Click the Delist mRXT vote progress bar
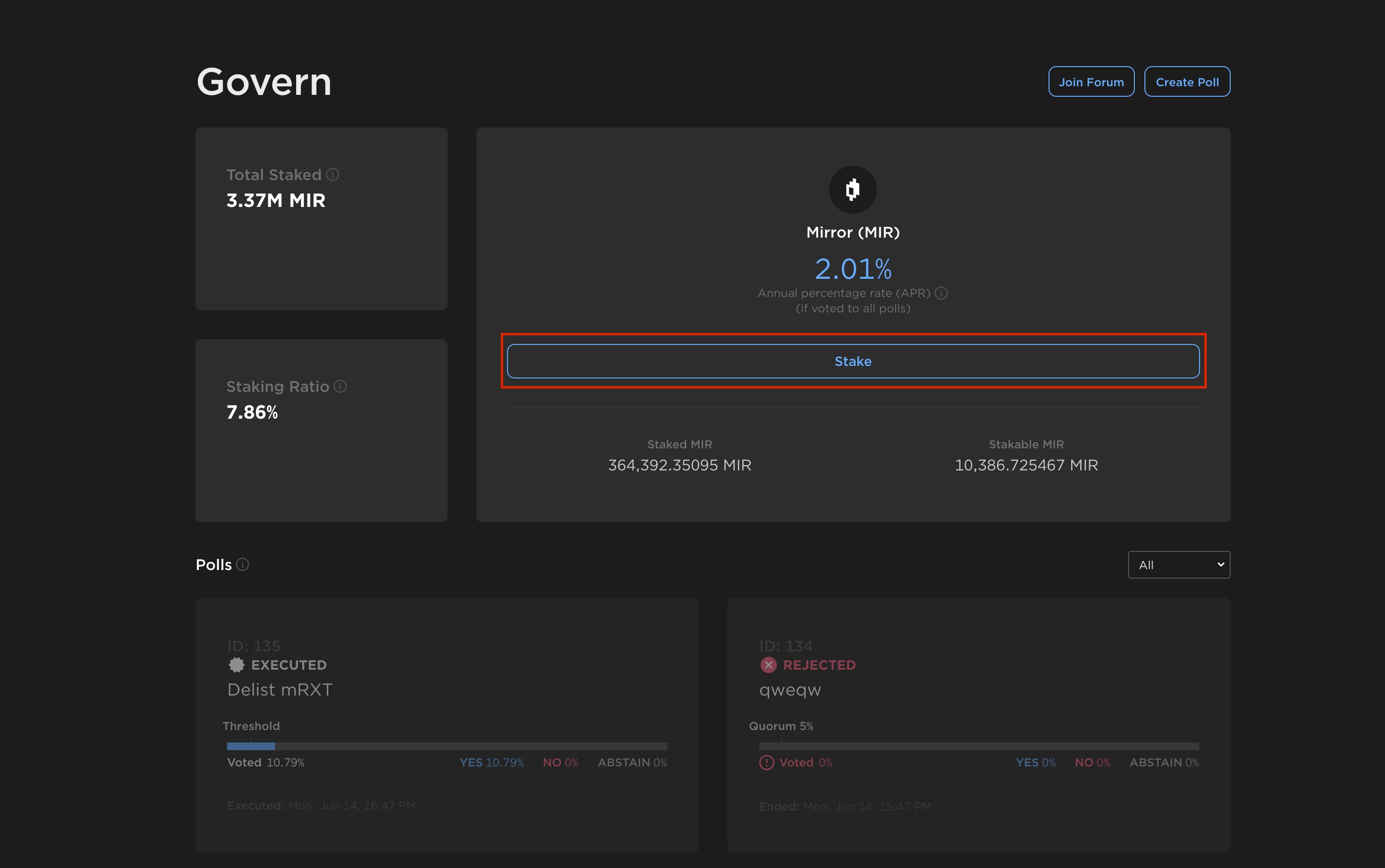This screenshot has width=1385, height=868. 447,746
